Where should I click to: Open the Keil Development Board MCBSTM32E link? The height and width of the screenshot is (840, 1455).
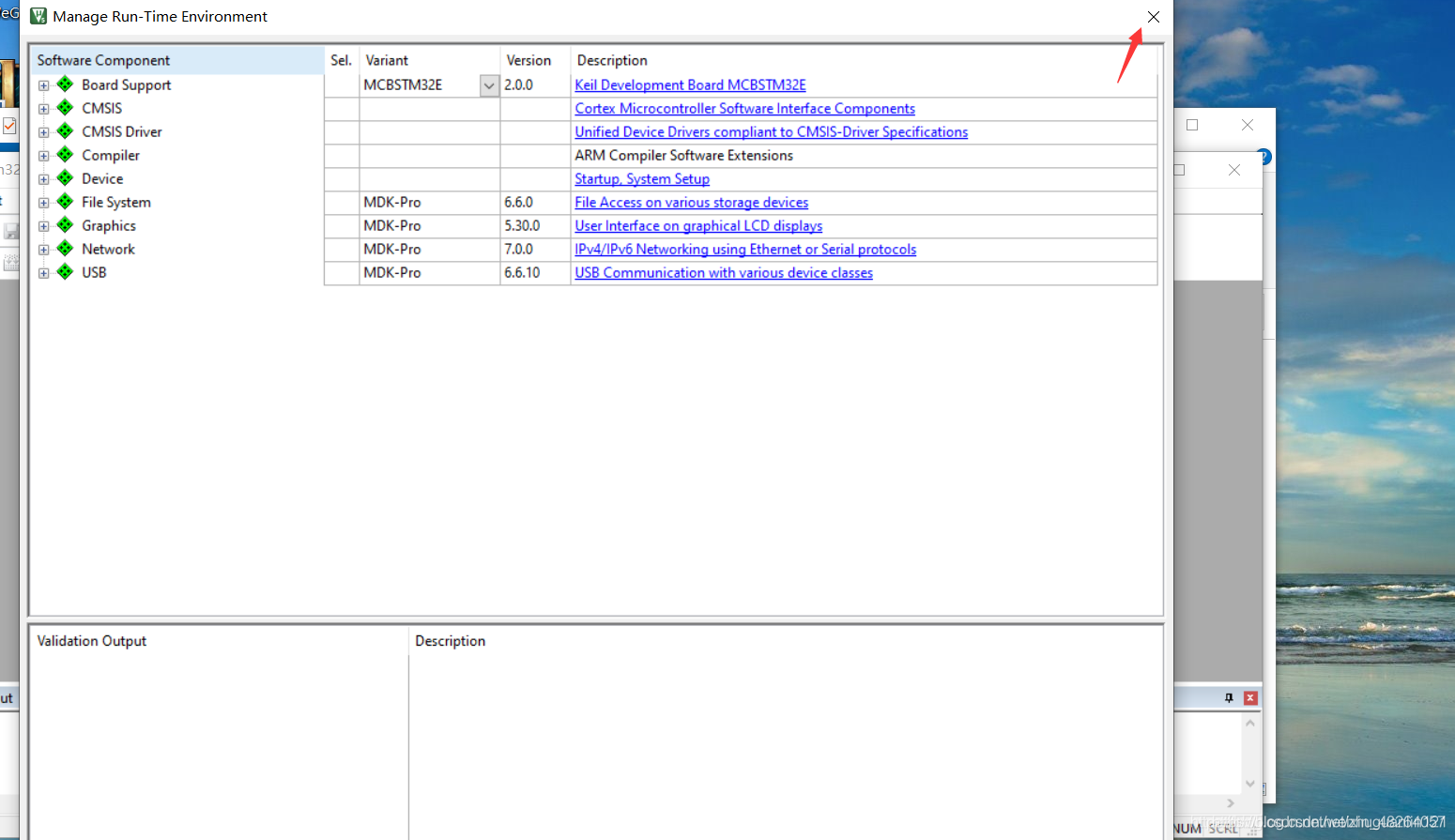(690, 84)
